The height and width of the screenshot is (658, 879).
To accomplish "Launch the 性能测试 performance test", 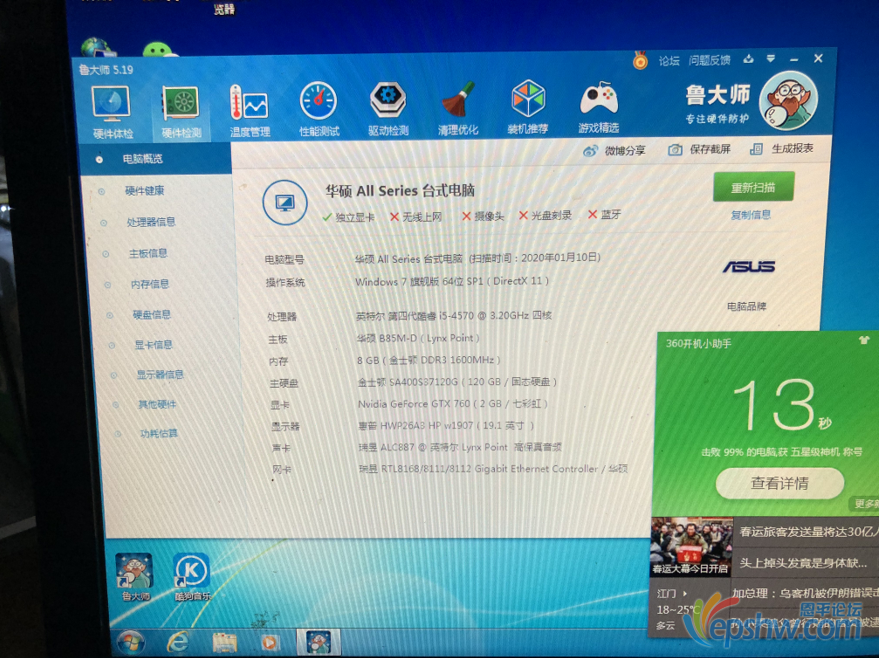I will tap(319, 110).
